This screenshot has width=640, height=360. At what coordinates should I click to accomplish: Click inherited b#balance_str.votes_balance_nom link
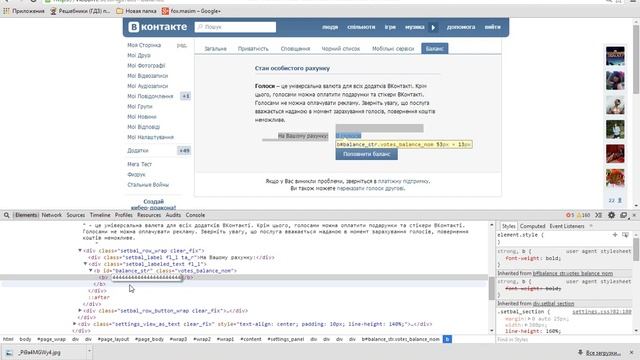573,273
